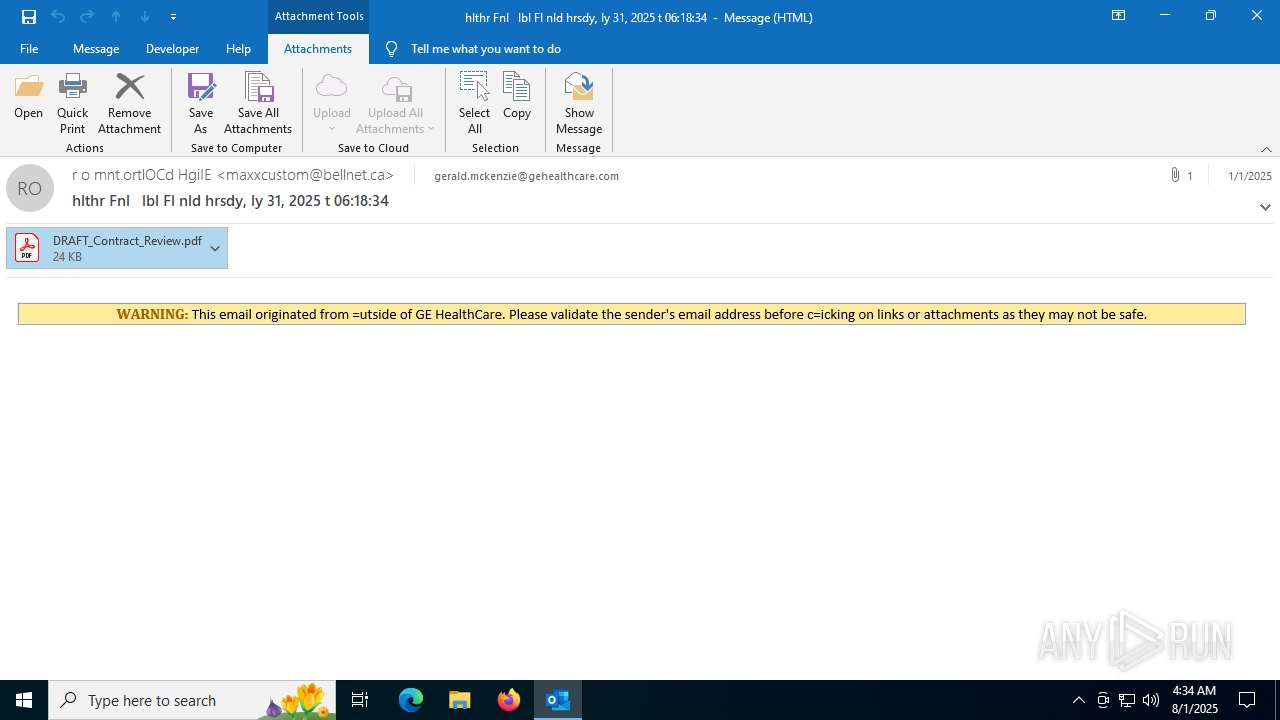Click the attachment count paperclip icon
Viewport: 1280px width, 720px height.
[x=1175, y=175]
